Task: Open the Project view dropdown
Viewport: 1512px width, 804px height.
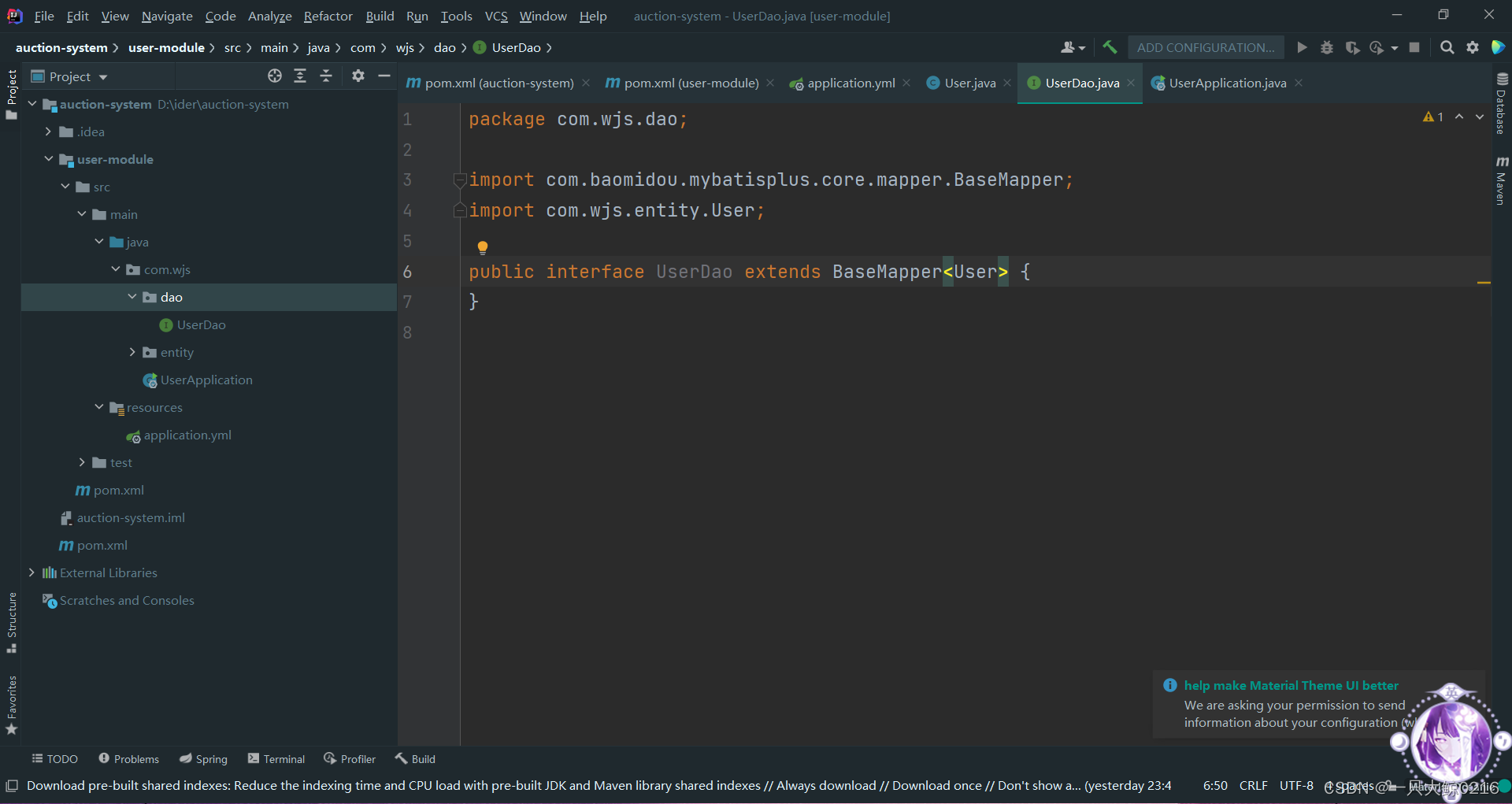Action: [x=103, y=76]
